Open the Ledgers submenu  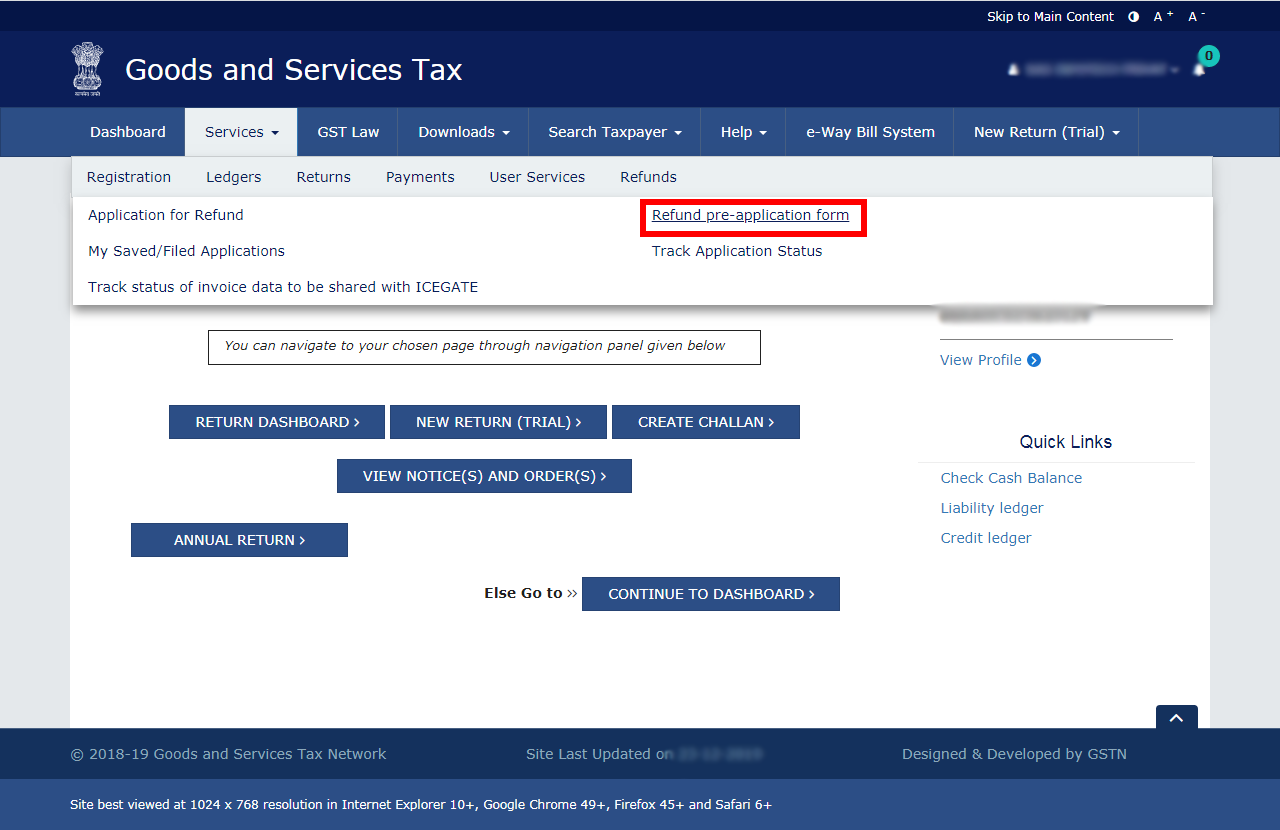click(233, 177)
